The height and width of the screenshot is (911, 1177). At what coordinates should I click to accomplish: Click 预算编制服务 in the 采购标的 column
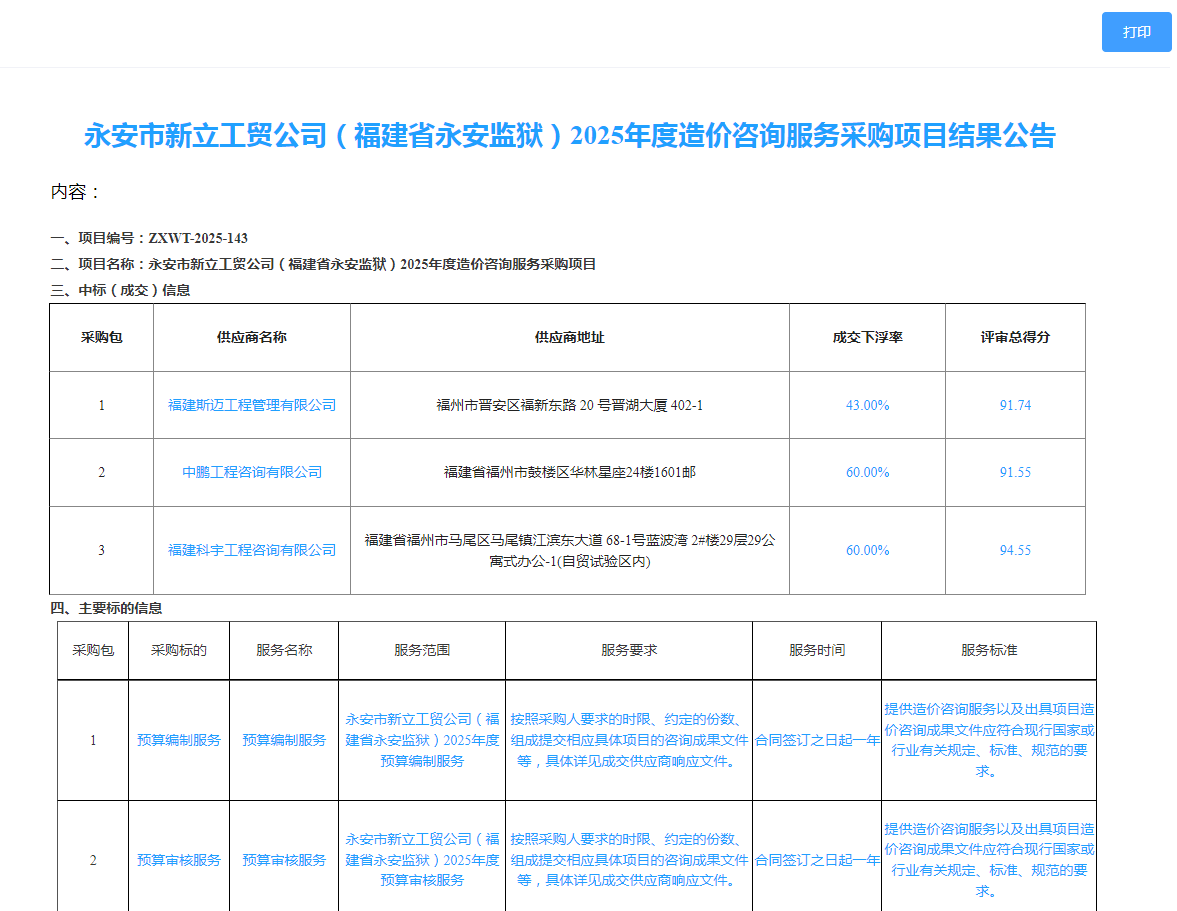point(179,741)
